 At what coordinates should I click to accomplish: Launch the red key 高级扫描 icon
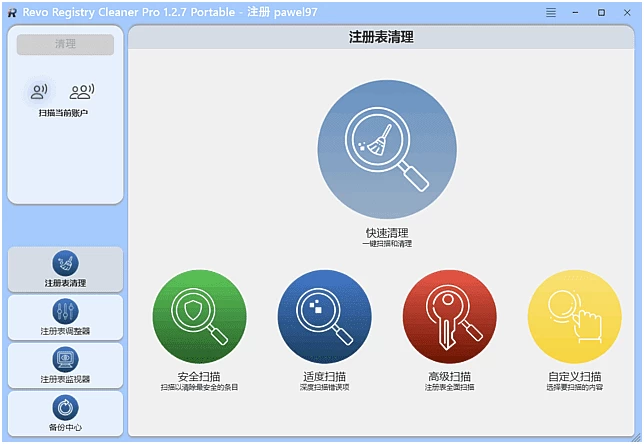pyautogui.click(x=449, y=316)
